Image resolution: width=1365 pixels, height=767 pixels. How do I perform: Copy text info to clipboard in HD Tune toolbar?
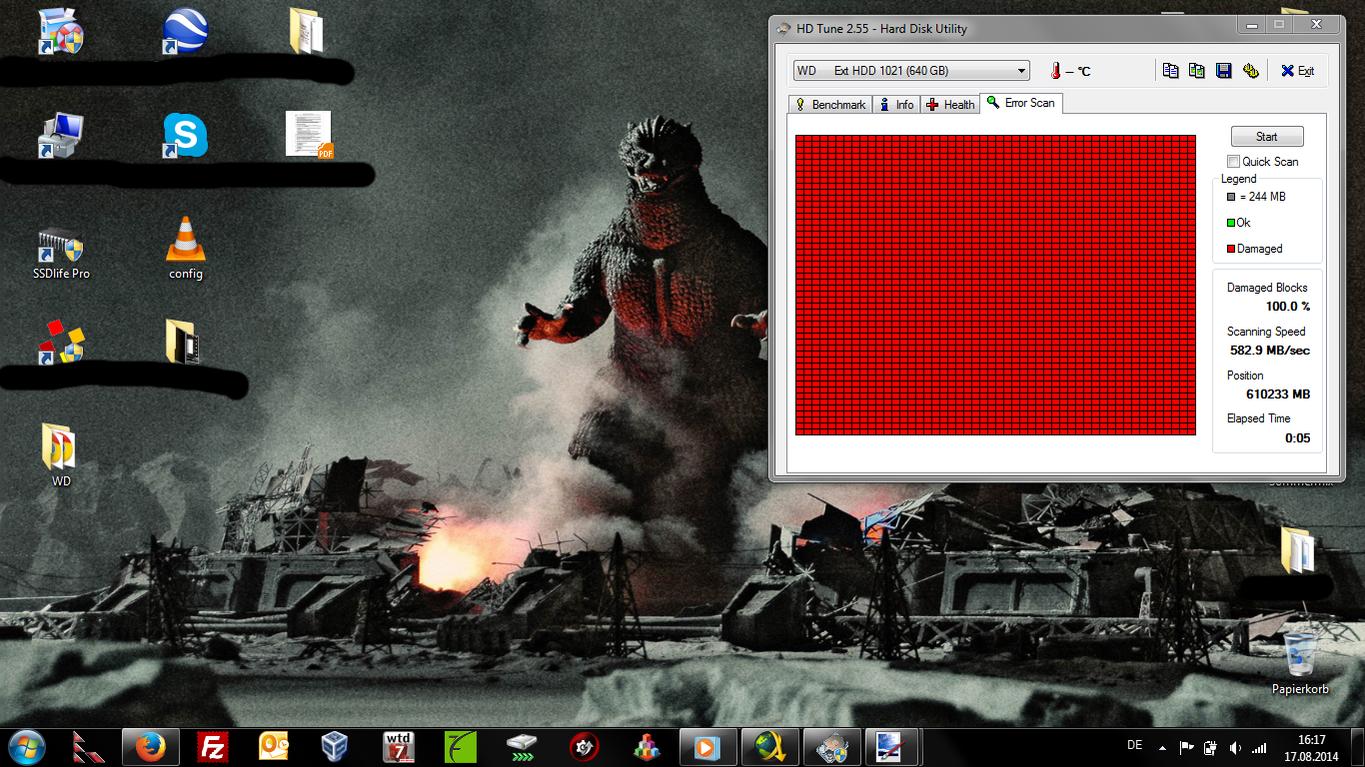pos(1170,71)
